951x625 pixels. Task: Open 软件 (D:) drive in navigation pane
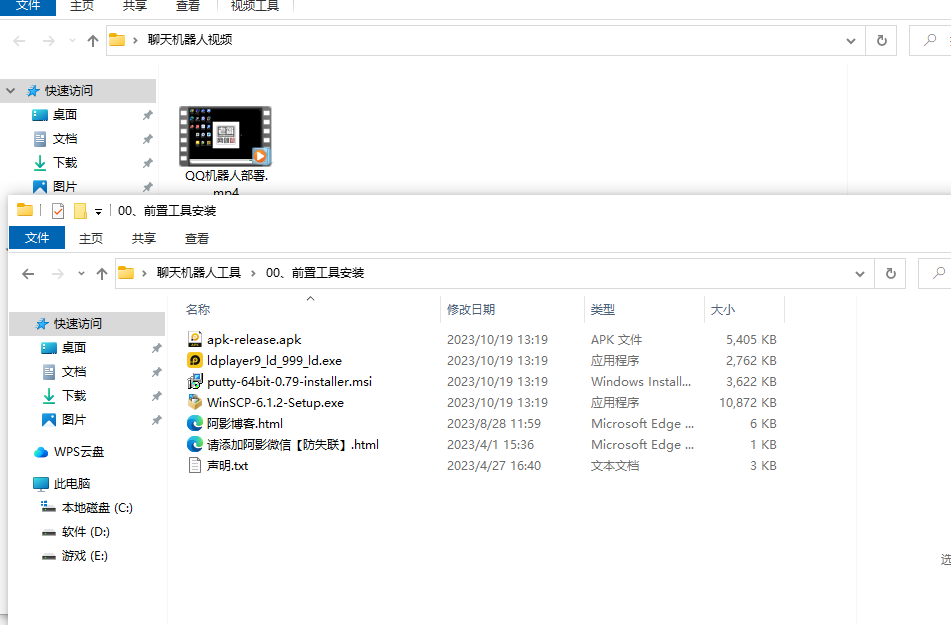pos(86,532)
